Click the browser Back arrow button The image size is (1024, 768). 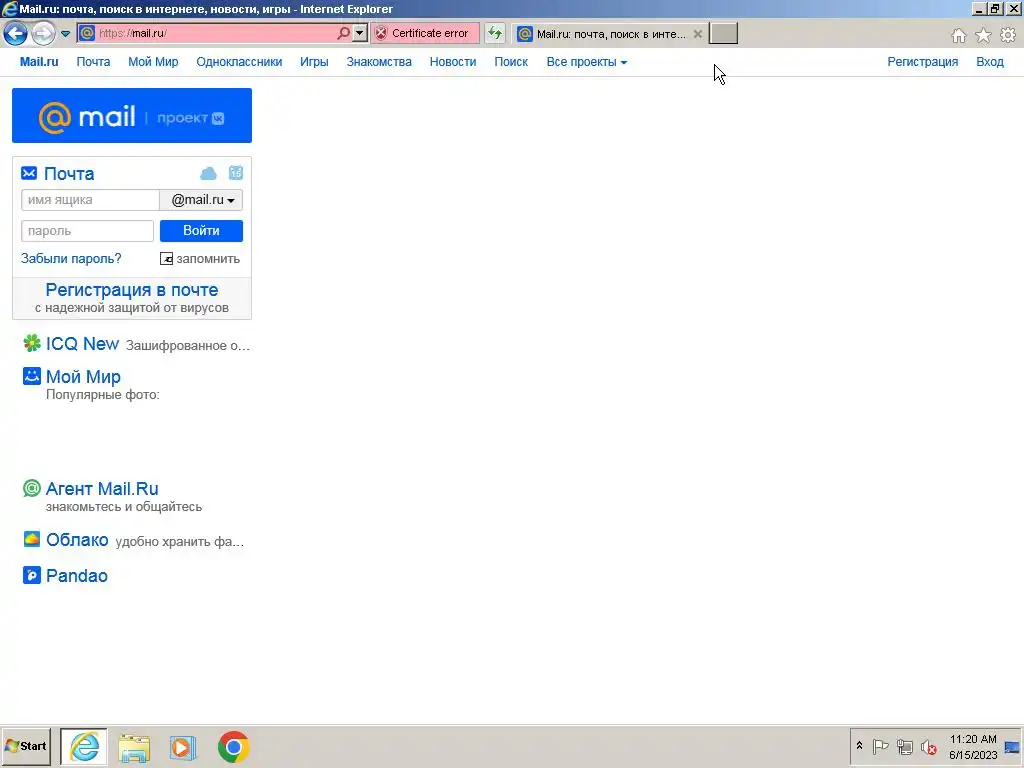16,33
